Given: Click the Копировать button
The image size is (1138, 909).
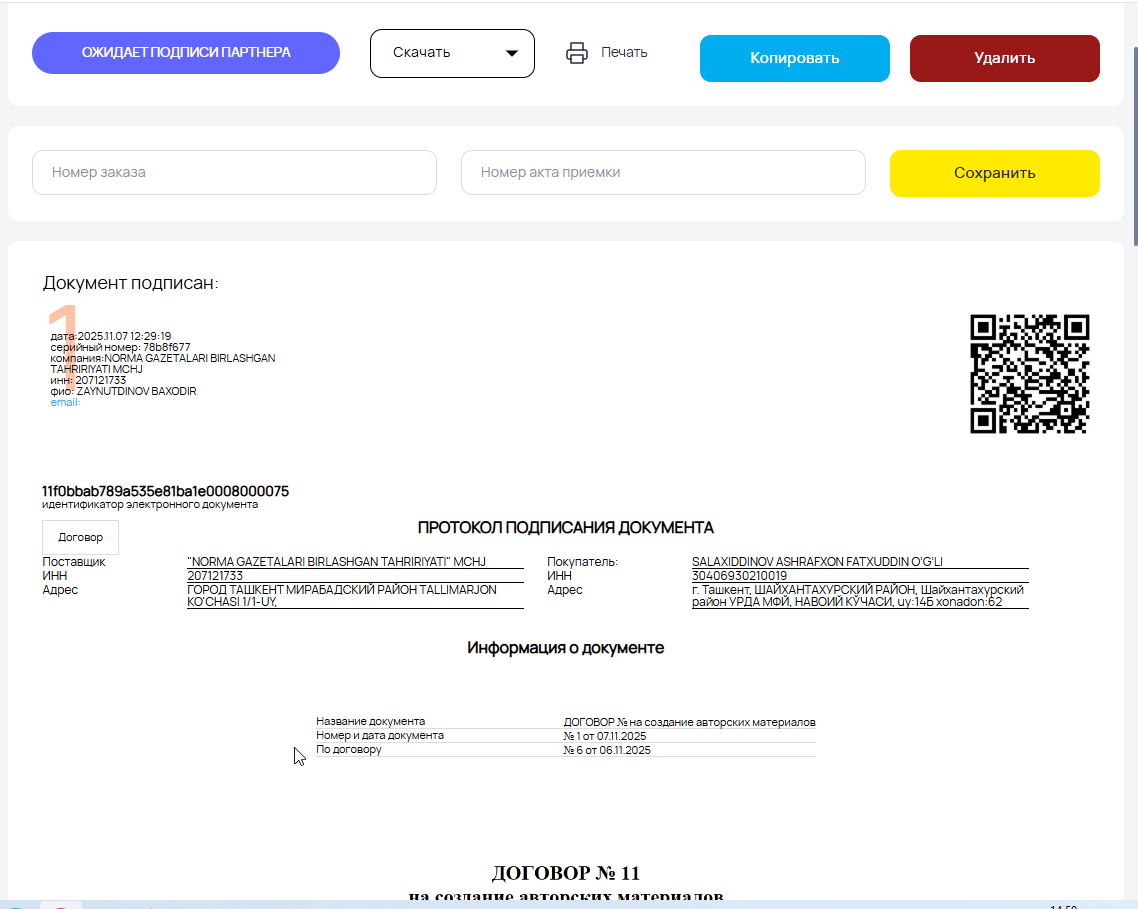Looking at the screenshot, I should (x=795, y=58).
